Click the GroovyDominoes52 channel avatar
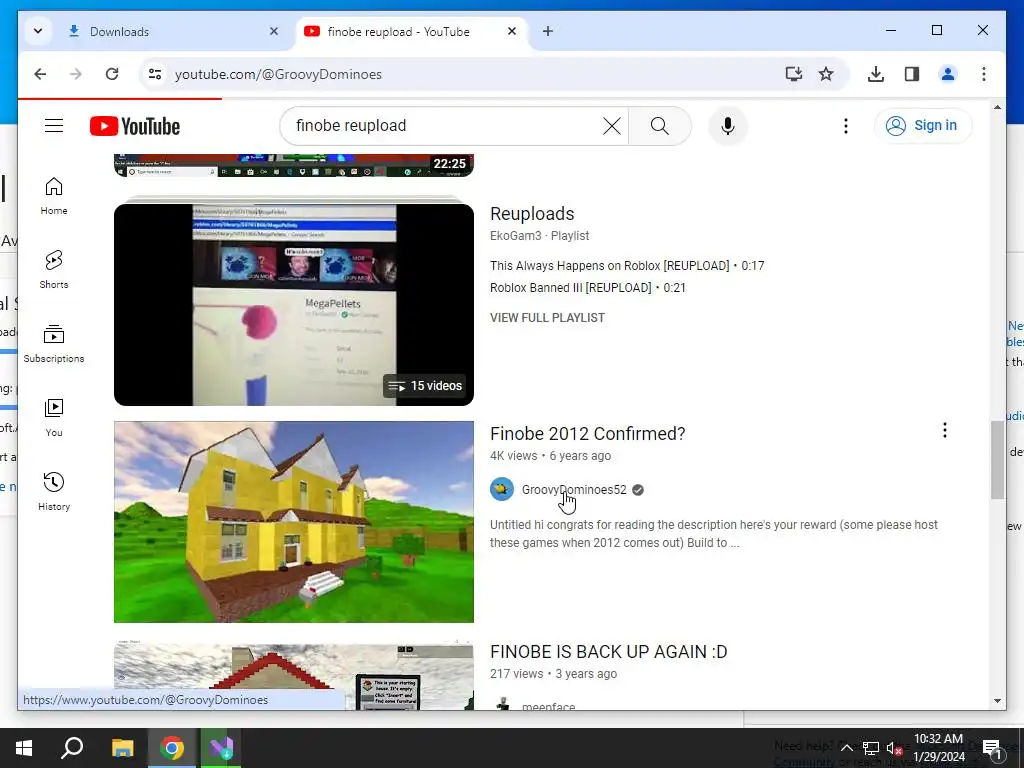This screenshot has width=1024, height=768. [502, 489]
